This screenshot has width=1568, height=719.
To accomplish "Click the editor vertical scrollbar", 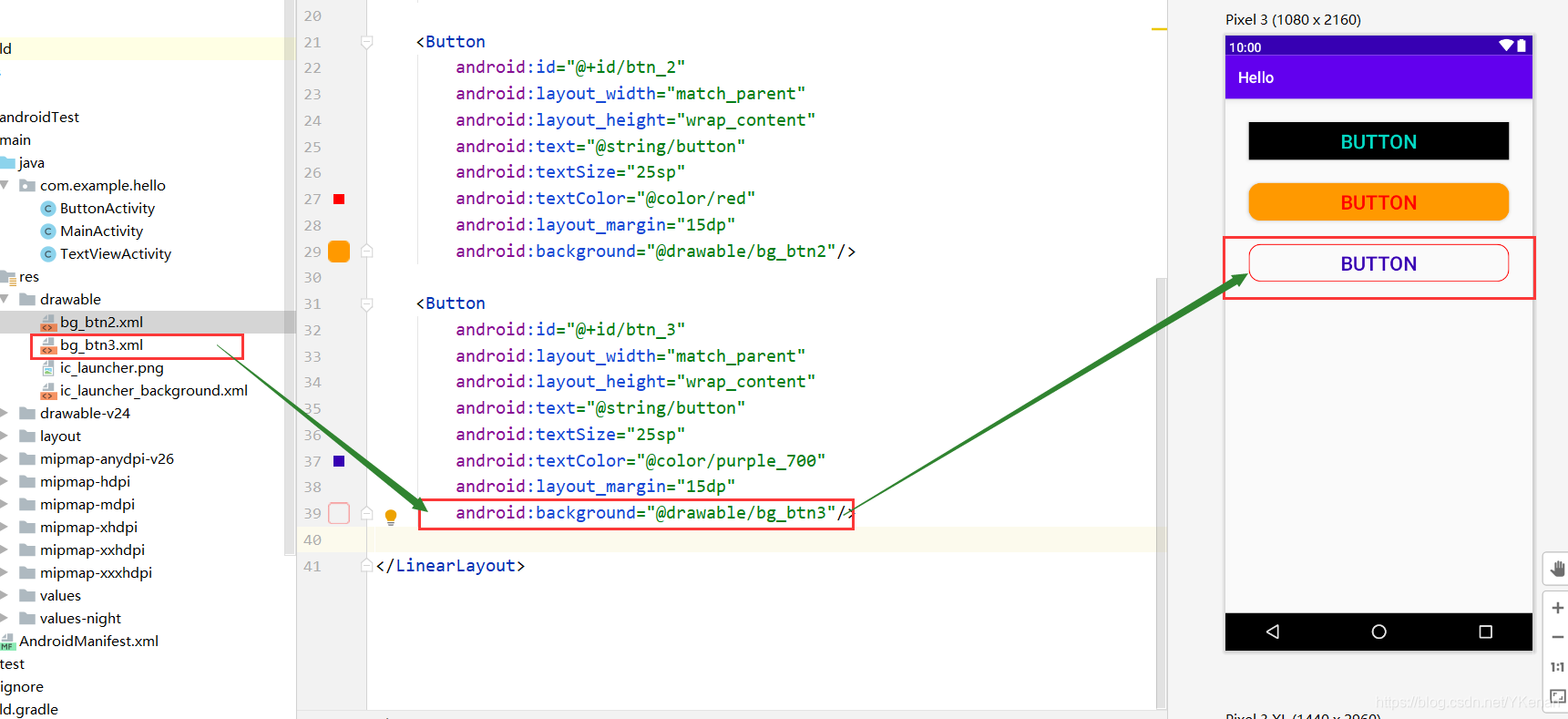I will 1161,492.
